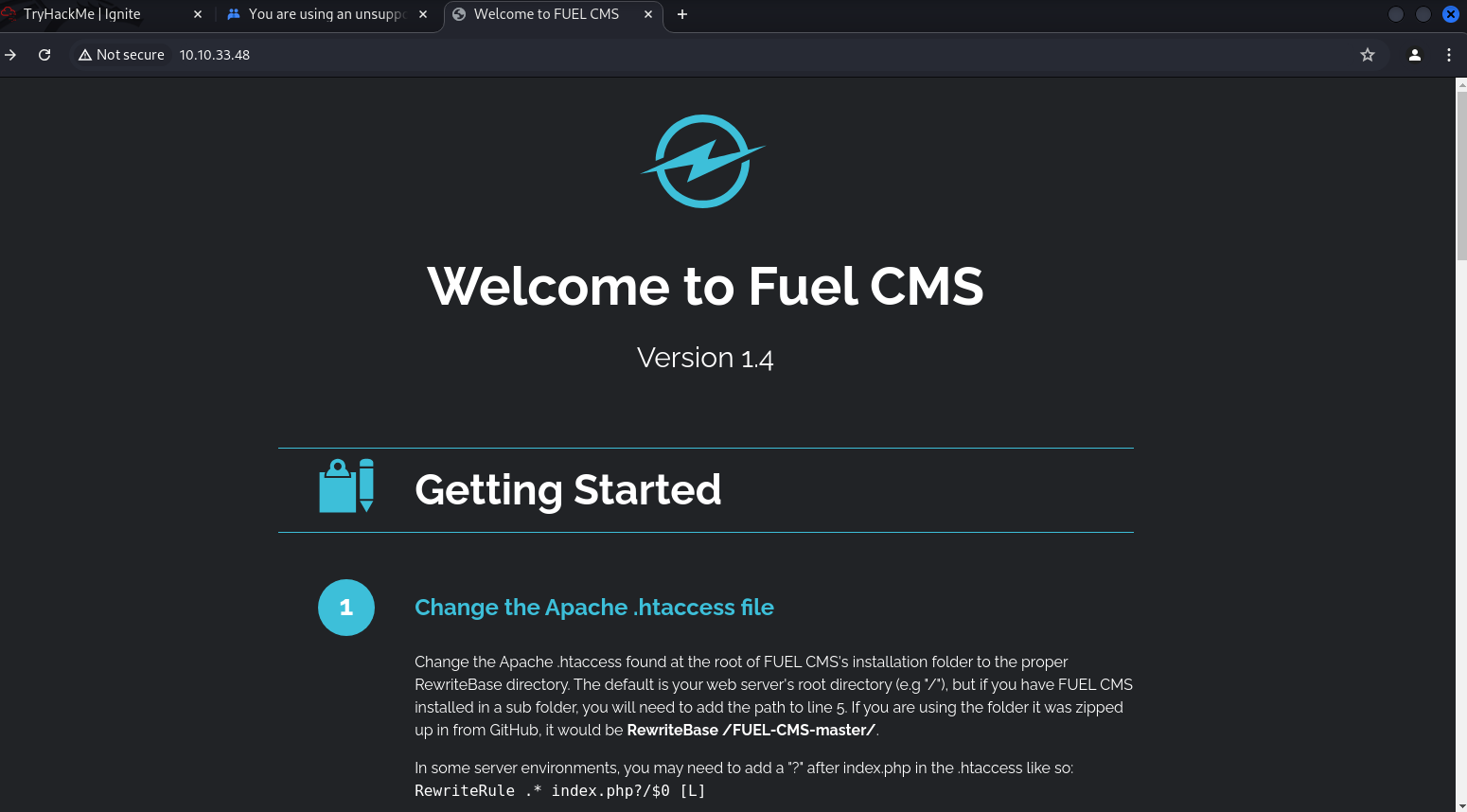Click the Fuel CMS lightning bolt logo

(x=703, y=161)
